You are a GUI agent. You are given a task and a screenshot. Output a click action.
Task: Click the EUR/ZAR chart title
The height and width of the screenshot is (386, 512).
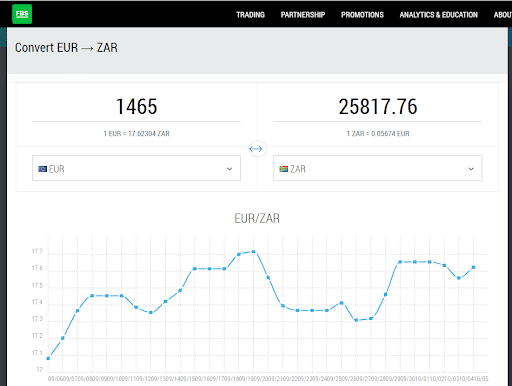click(x=257, y=219)
